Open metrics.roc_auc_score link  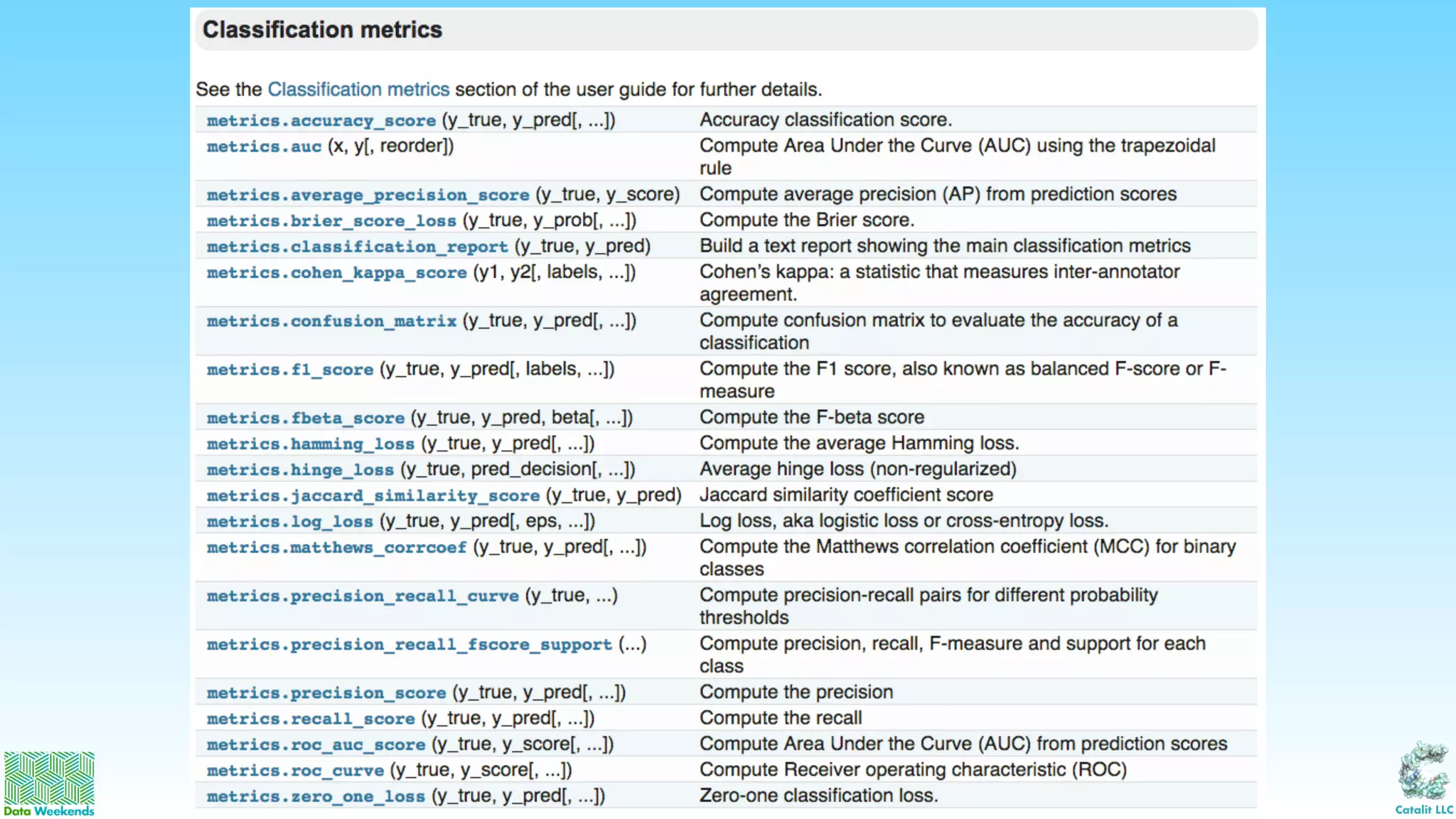click(x=316, y=745)
